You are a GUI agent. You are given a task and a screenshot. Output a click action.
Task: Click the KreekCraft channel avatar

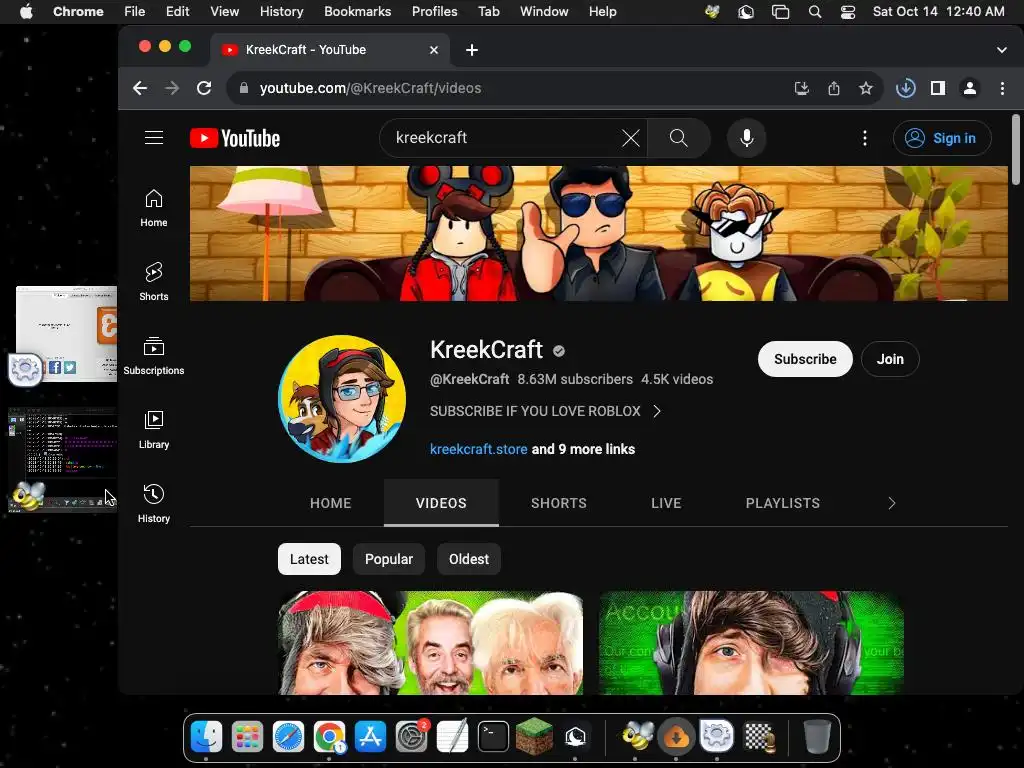pyautogui.click(x=342, y=398)
